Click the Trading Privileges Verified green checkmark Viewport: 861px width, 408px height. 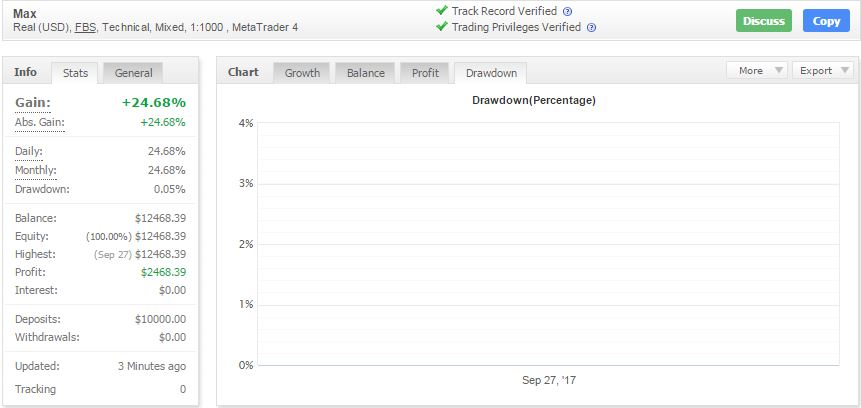441,26
